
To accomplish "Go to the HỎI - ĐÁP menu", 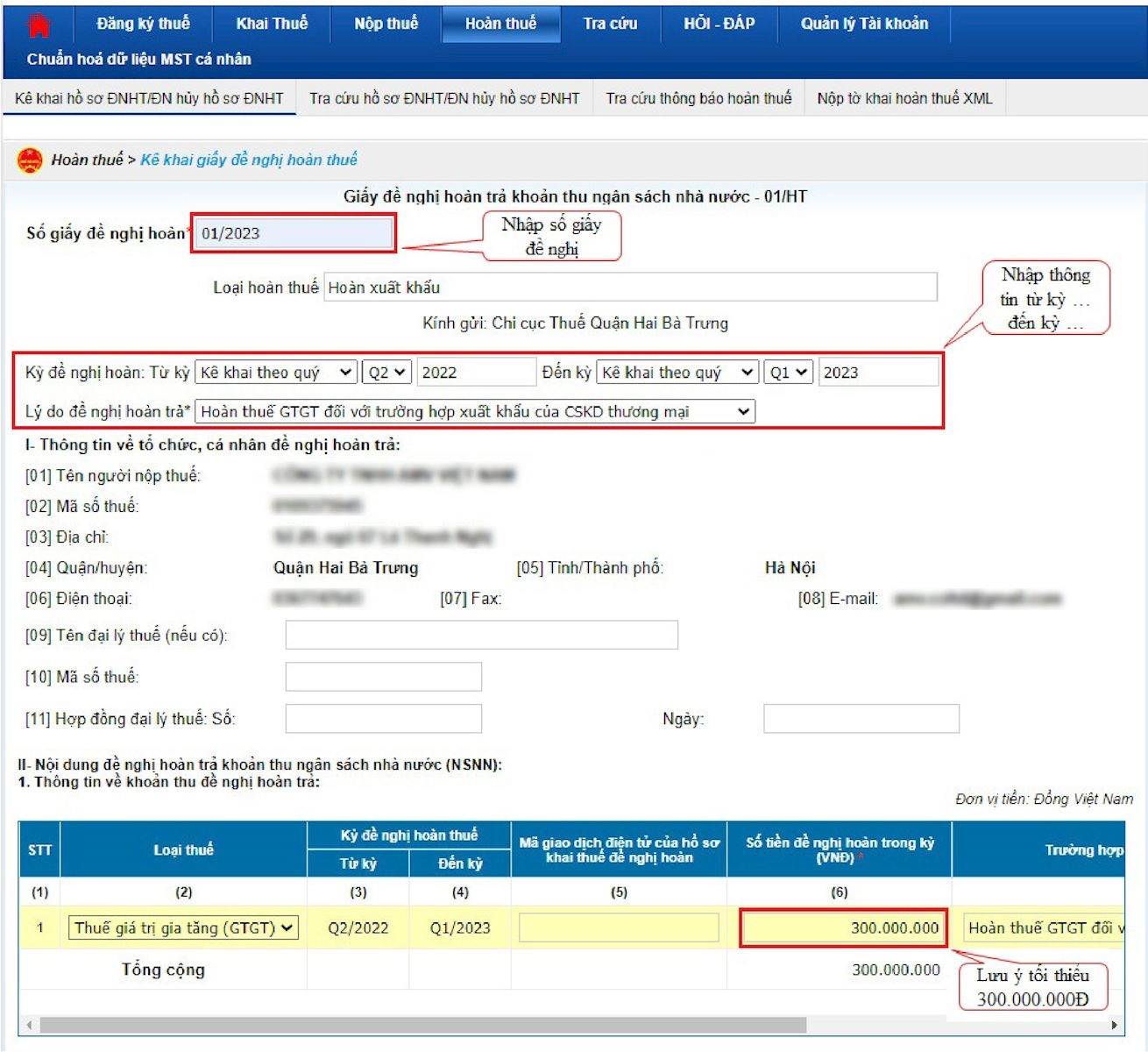I will pos(719,24).
